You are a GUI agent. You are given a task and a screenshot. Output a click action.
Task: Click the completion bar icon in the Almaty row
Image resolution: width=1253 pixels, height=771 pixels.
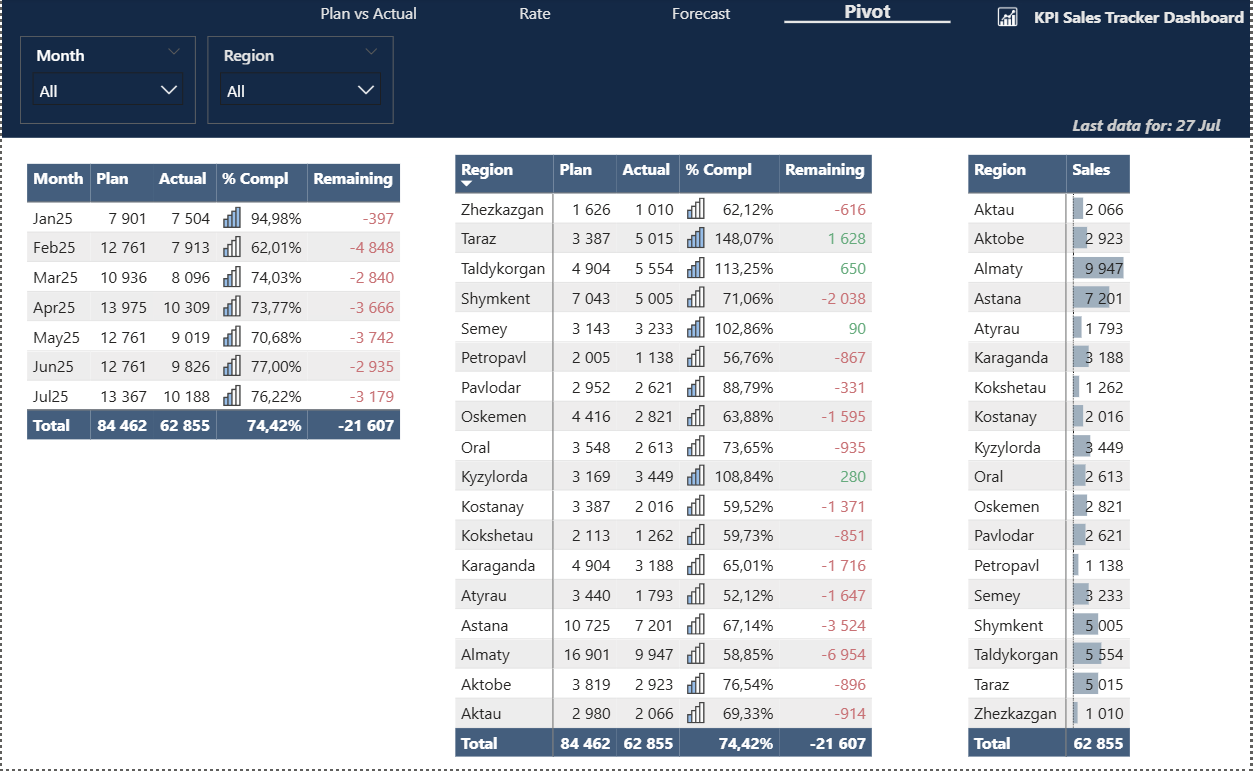696,655
